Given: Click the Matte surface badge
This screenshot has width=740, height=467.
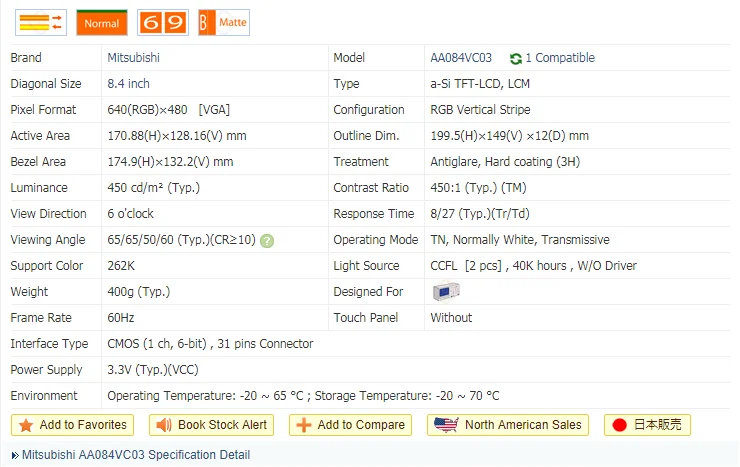Looking at the screenshot, I should tap(224, 23).
